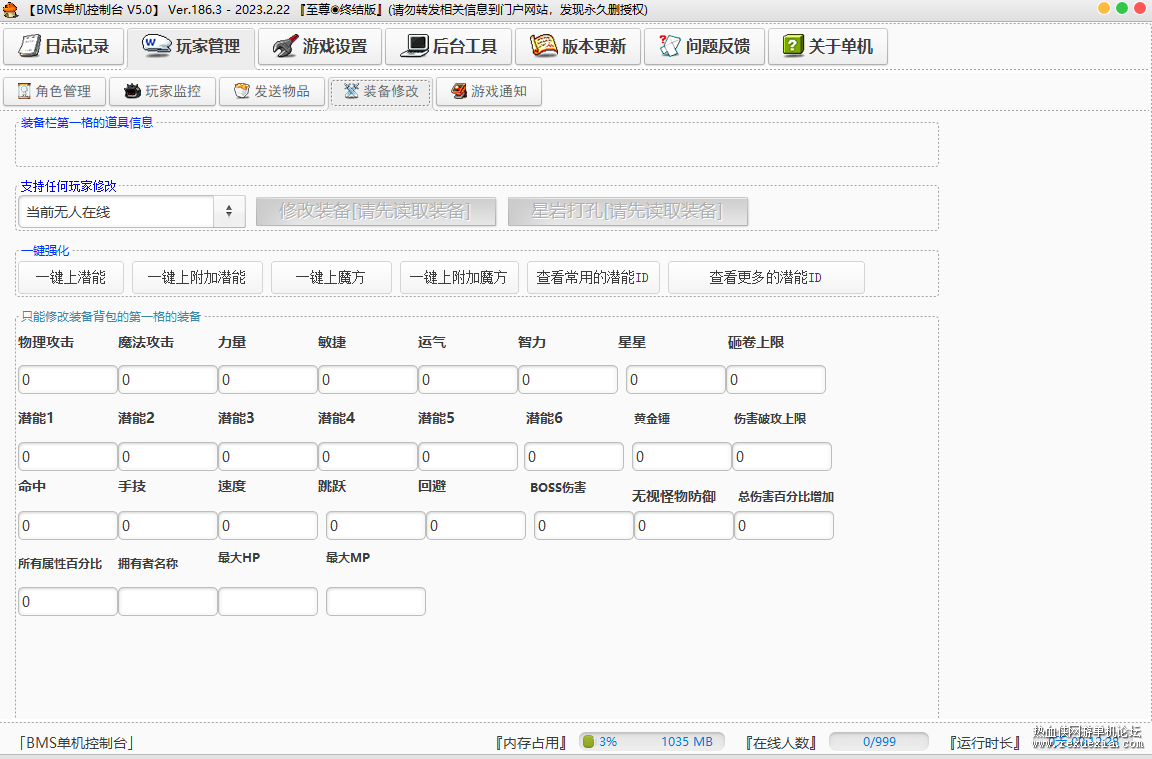The height and width of the screenshot is (759, 1152).
Task: Click the 所有属性百分比 input field
Action: point(68,602)
